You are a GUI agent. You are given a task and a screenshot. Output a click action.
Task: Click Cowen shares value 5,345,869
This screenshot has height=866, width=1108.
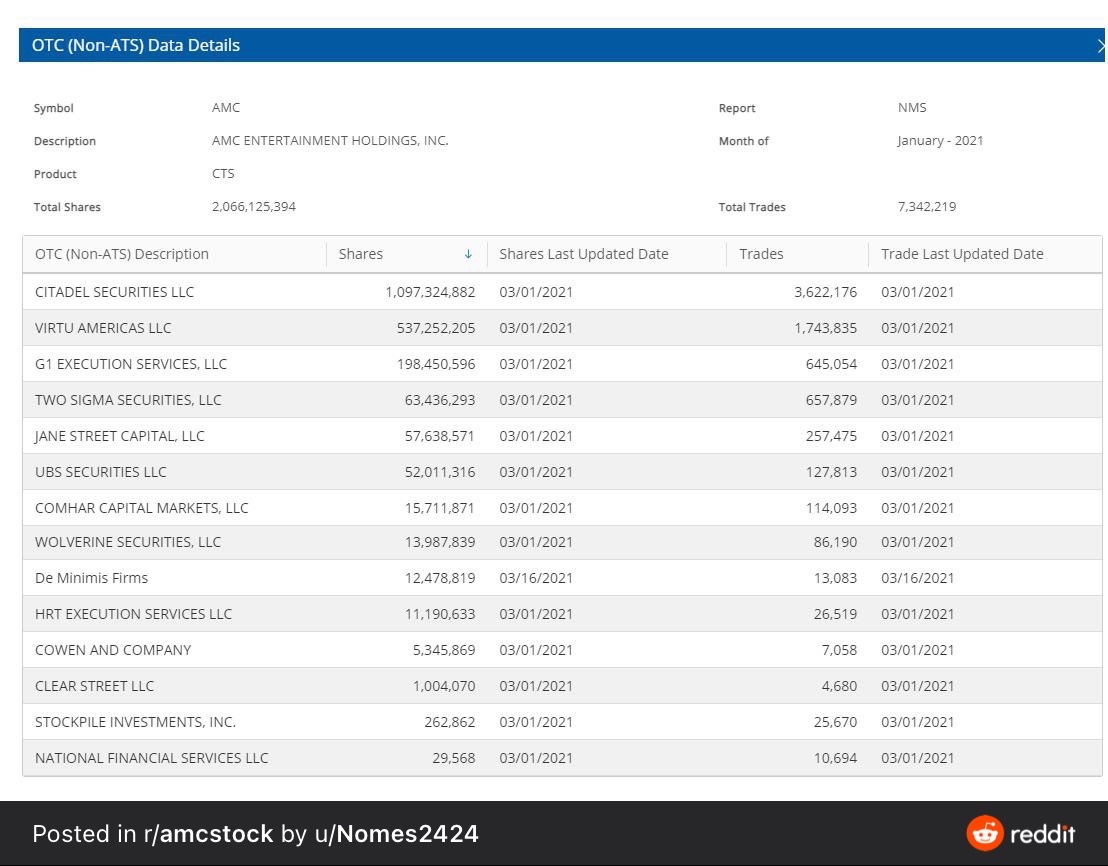[444, 650]
